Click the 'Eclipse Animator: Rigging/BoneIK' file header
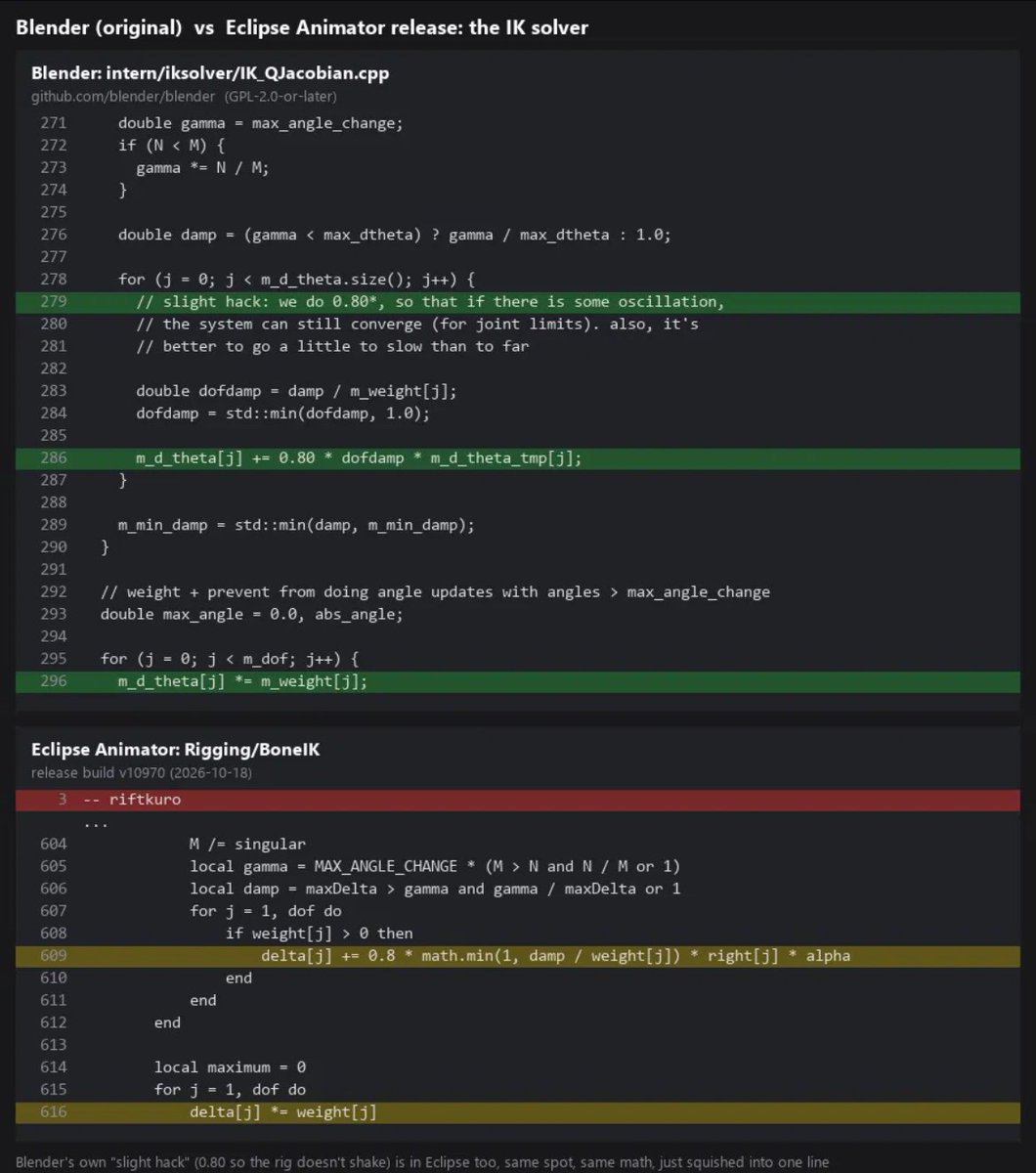The image size is (1036, 1173). (x=176, y=751)
